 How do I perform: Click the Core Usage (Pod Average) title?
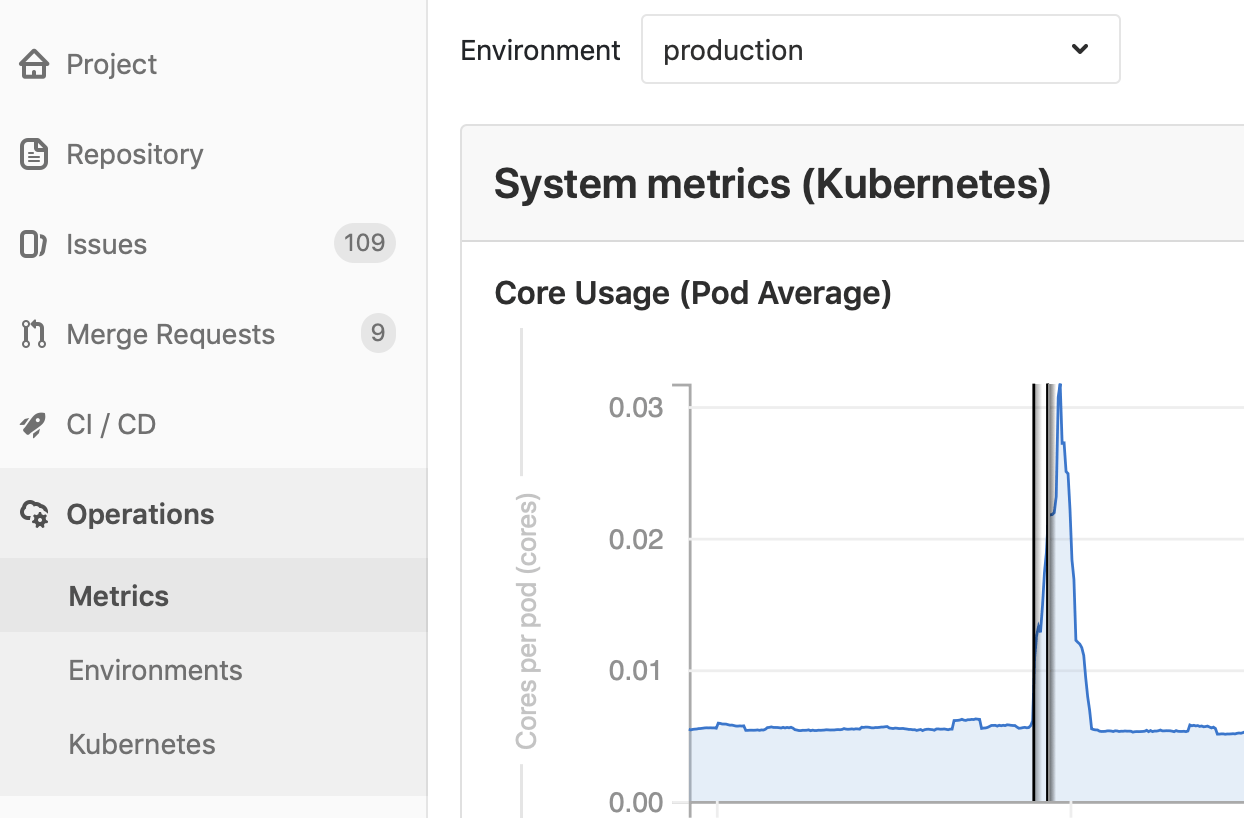click(x=692, y=293)
